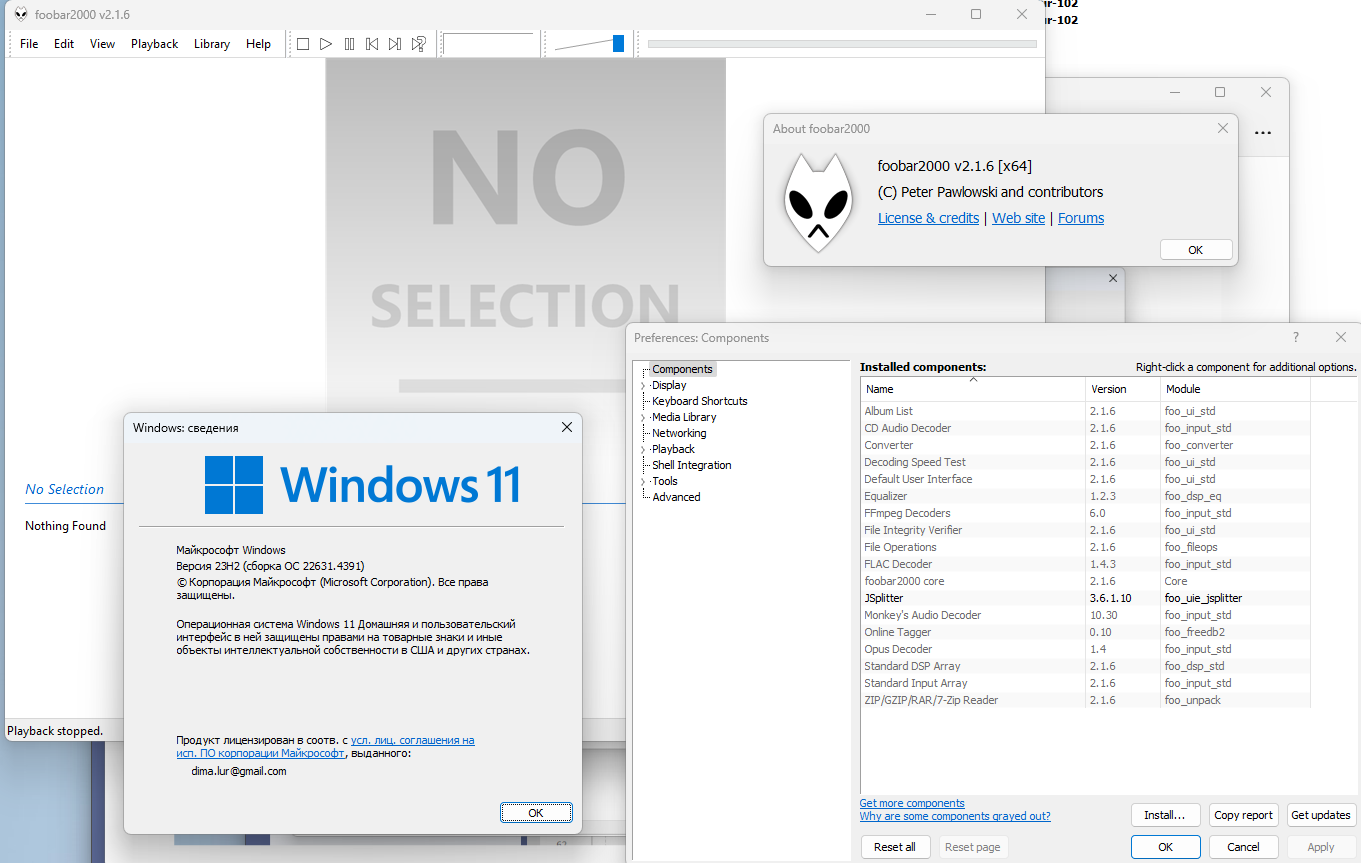Screen dimensions: 1361x863
Task: Click the Preferences help question mark icon
Action: click(x=1296, y=338)
